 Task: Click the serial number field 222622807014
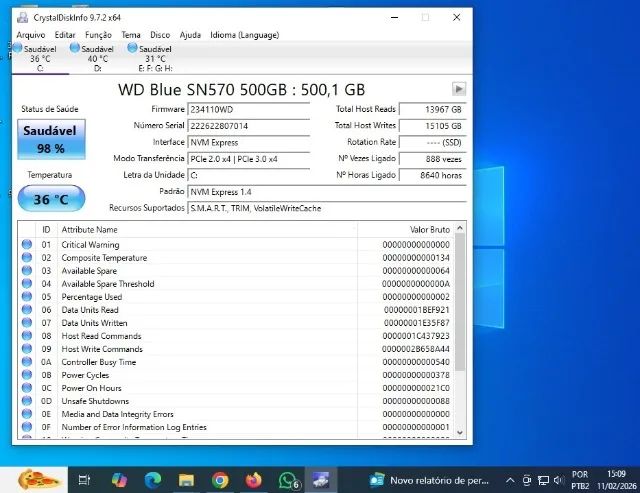coord(248,126)
